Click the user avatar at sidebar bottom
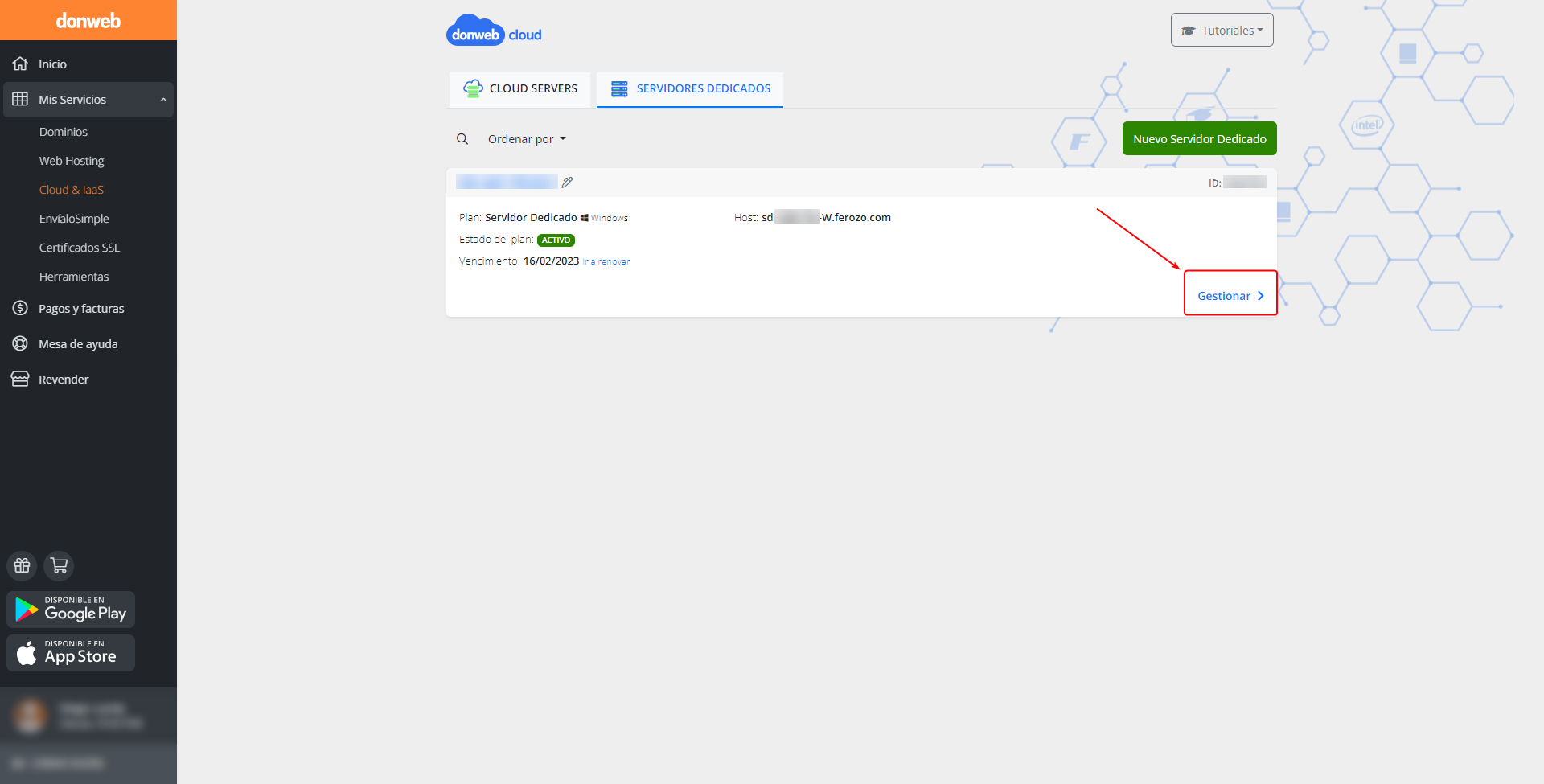Viewport: 1544px width, 784px height. pos(31,716)
